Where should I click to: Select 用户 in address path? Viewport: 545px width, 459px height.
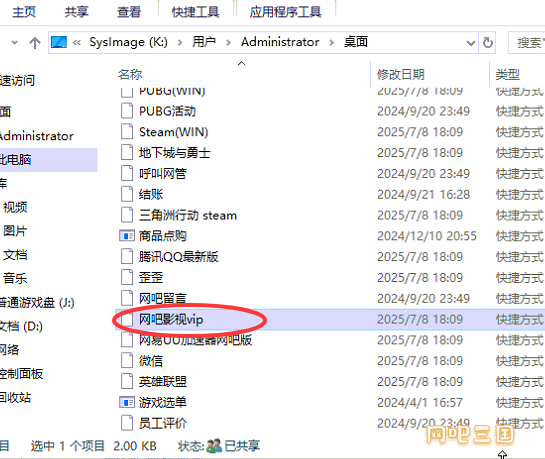point(204,42)
